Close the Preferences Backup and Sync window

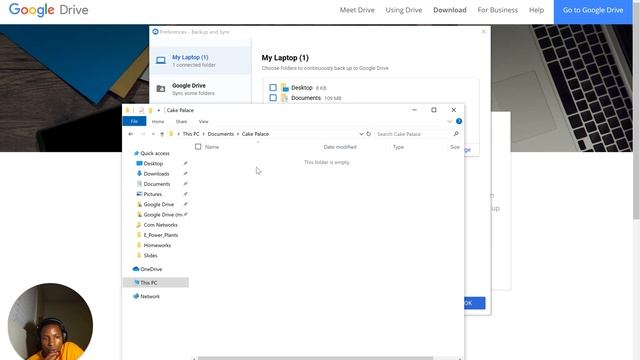pyautogui.click(x=484, y=31)
